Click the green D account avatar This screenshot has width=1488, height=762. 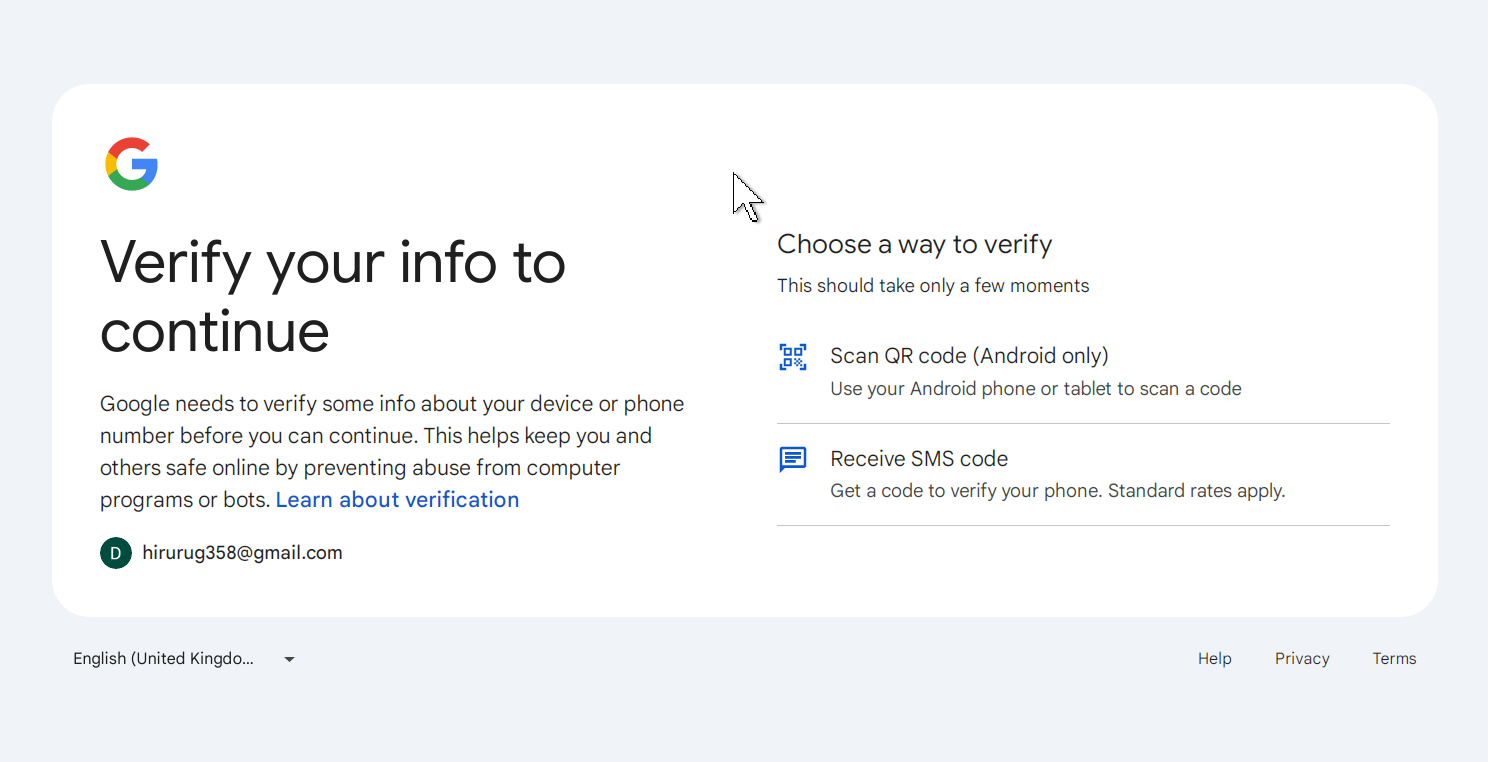click(116, 553)
